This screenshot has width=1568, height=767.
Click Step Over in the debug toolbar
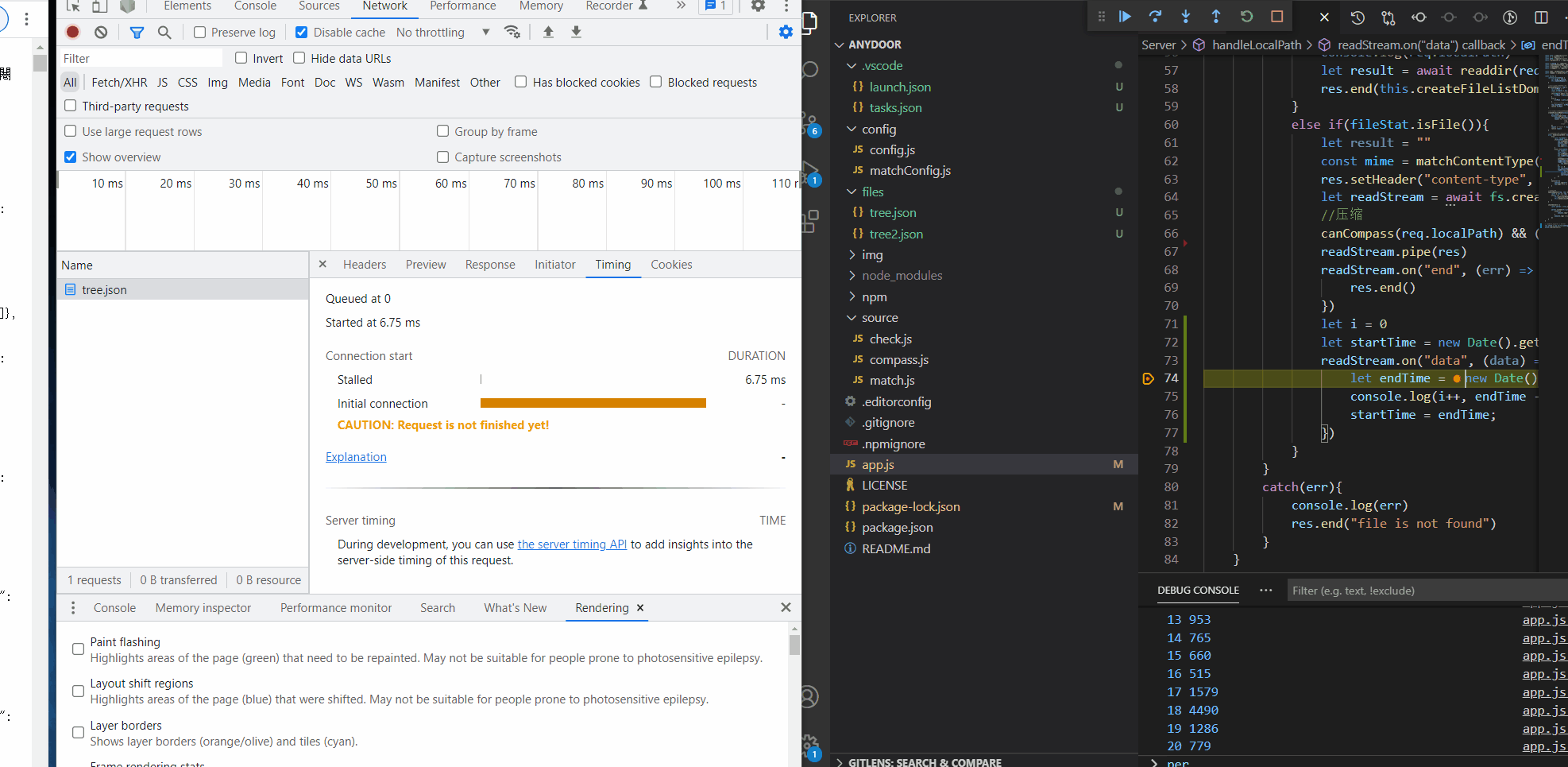click(x=1155, y=17)
